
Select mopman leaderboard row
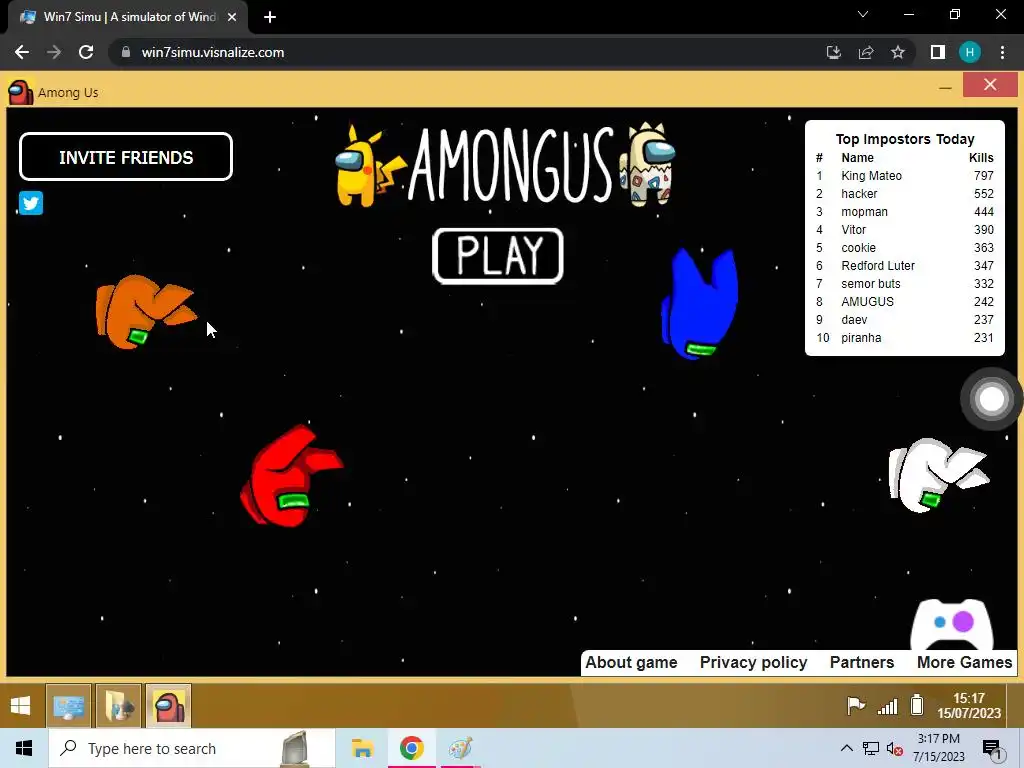click(904, 212)
